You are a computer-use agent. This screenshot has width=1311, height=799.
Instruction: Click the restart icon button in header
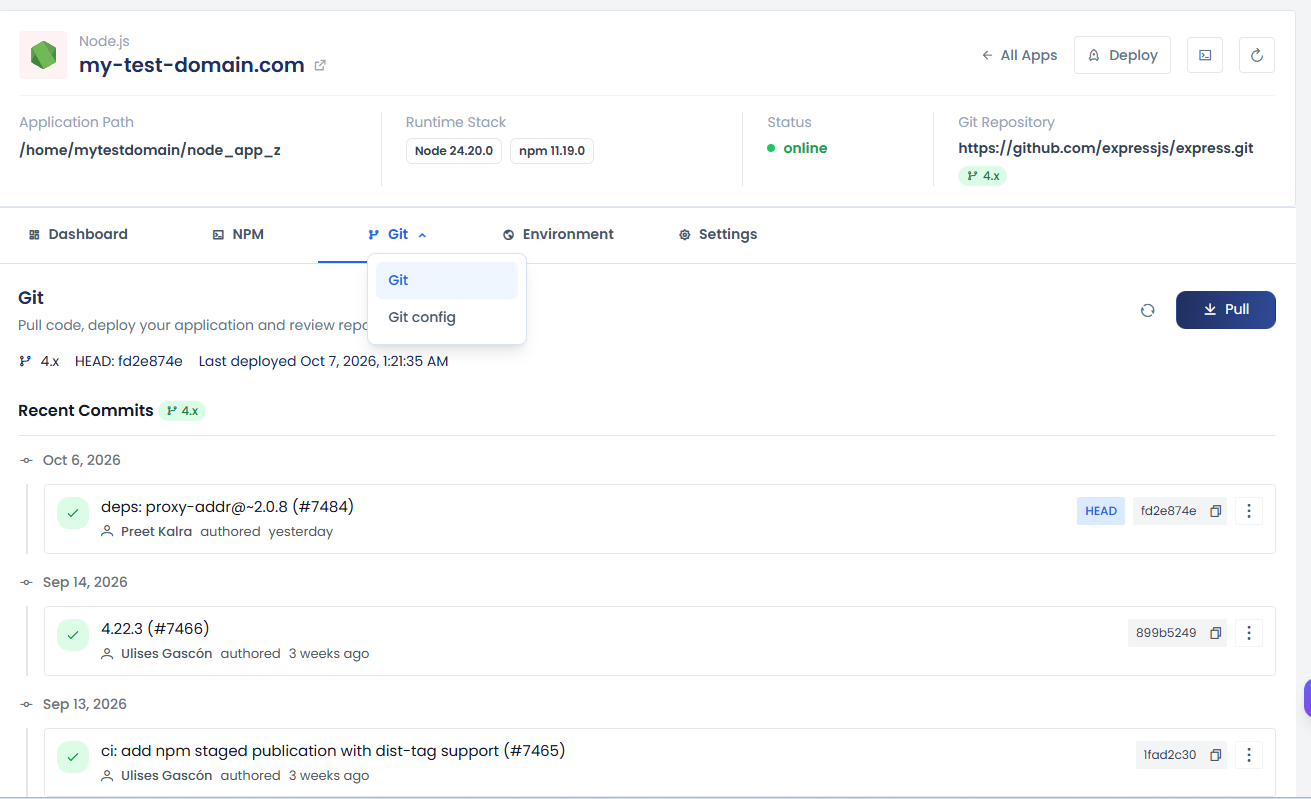click(x=1257, y=55)
